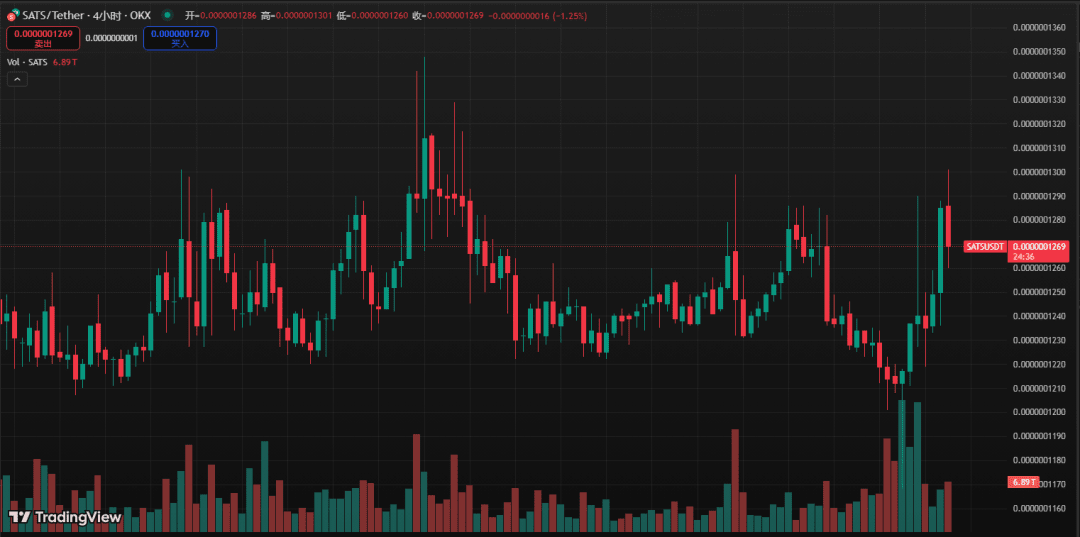Click the Vol legend value 6.89 T

click(x=65, y=63)
